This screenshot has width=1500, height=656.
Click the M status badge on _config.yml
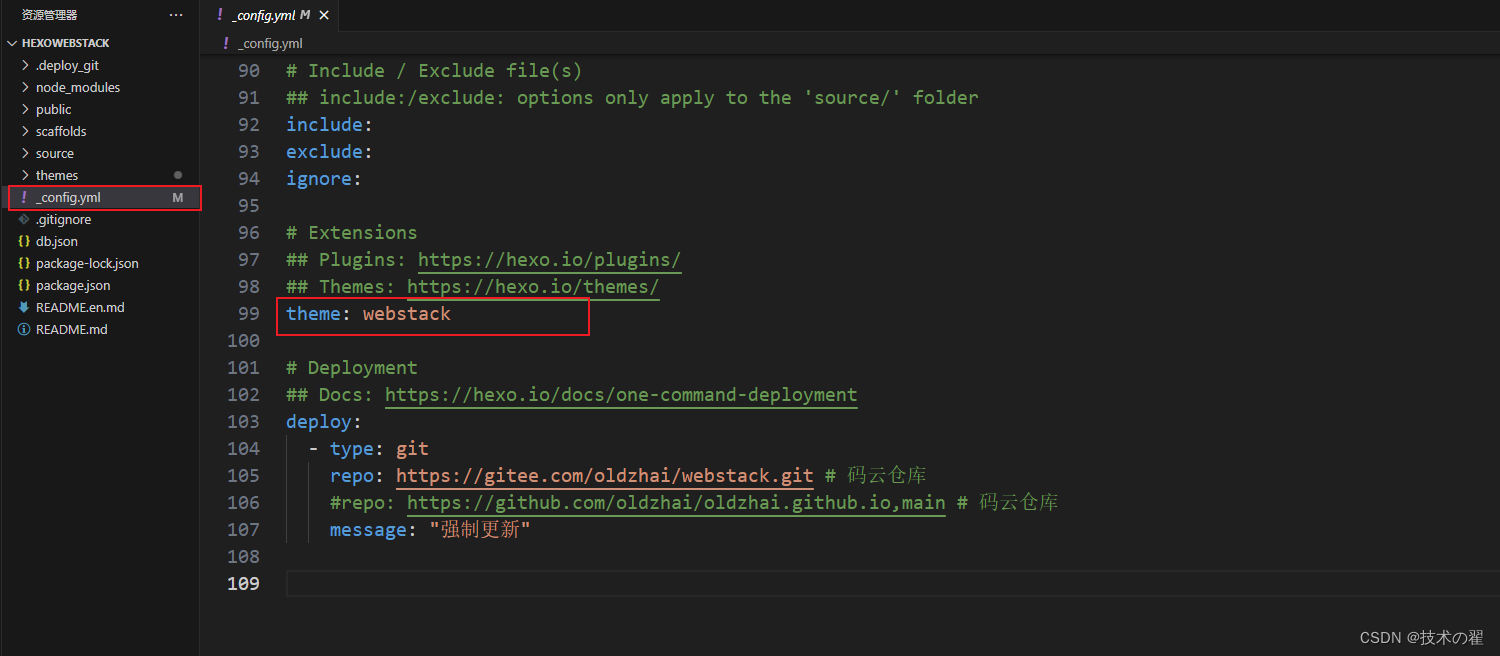pyautogui.click(x=178, y=197)
